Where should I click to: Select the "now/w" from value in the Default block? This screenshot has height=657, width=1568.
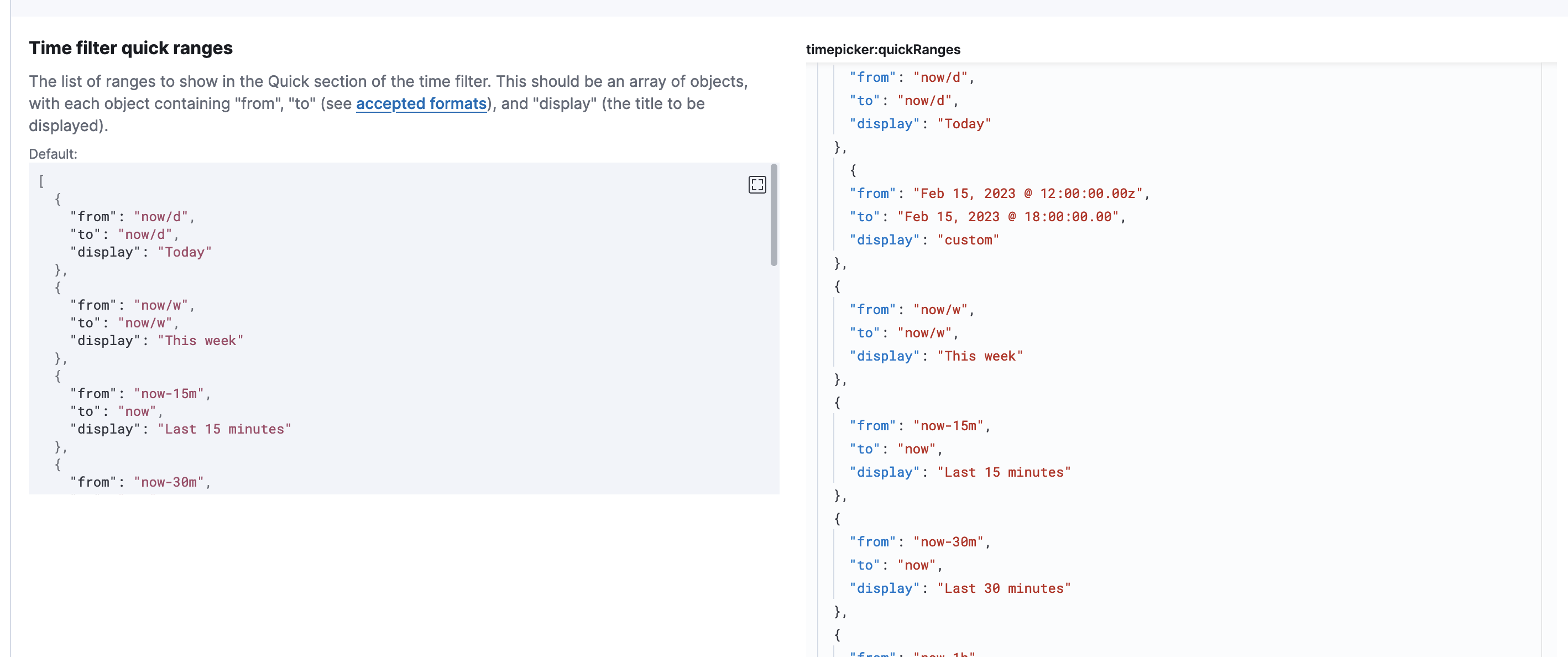(163, 305)
